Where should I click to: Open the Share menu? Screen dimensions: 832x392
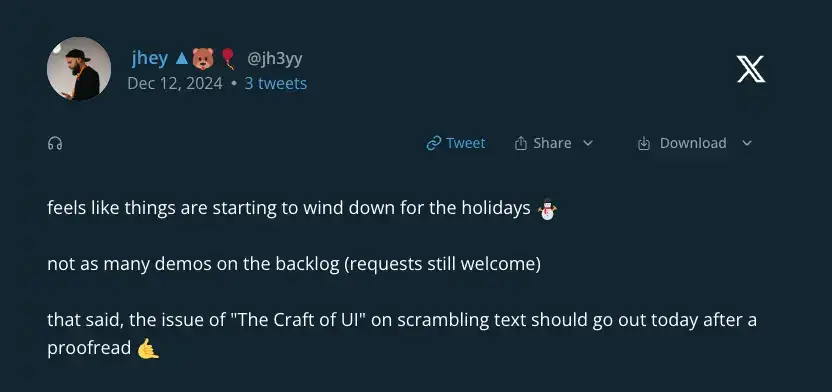[554, 143]
